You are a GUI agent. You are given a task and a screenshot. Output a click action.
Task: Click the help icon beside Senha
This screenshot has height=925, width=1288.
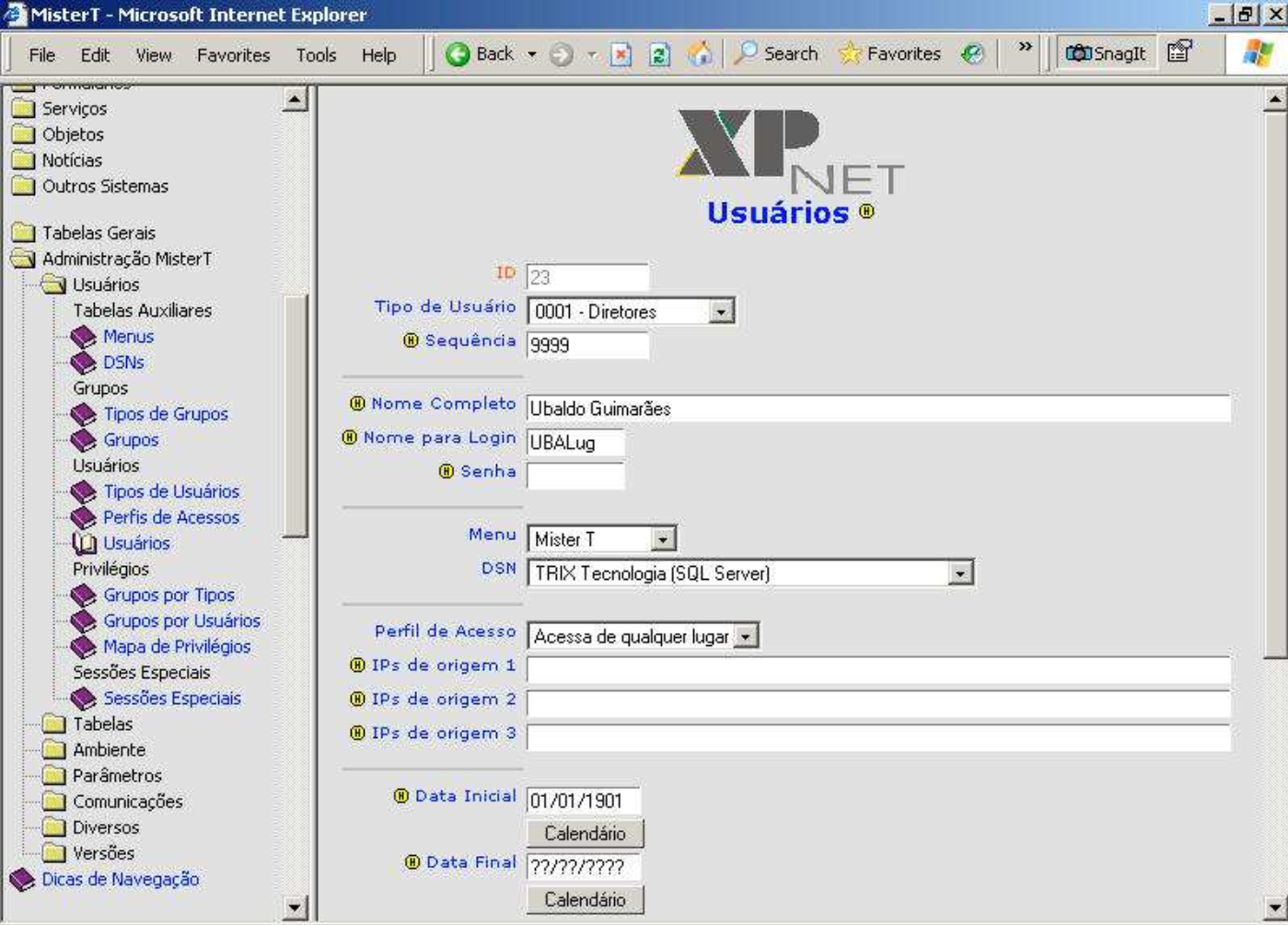click(x=447, y=471)
